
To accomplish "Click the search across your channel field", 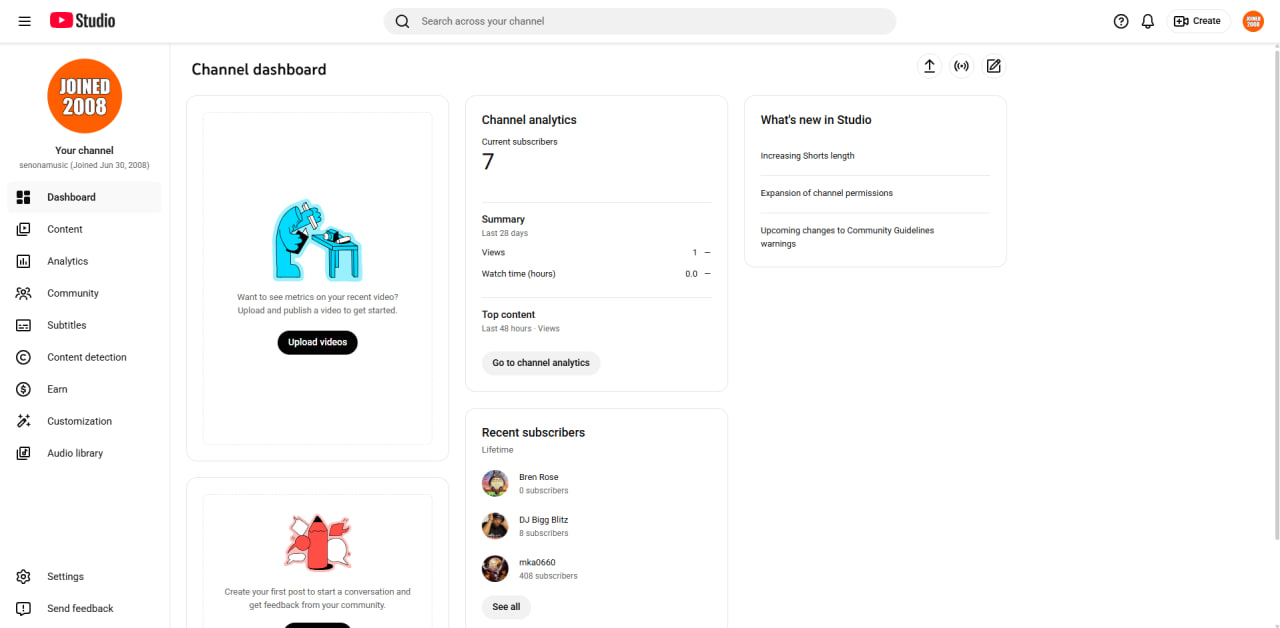I will [640, 21].
